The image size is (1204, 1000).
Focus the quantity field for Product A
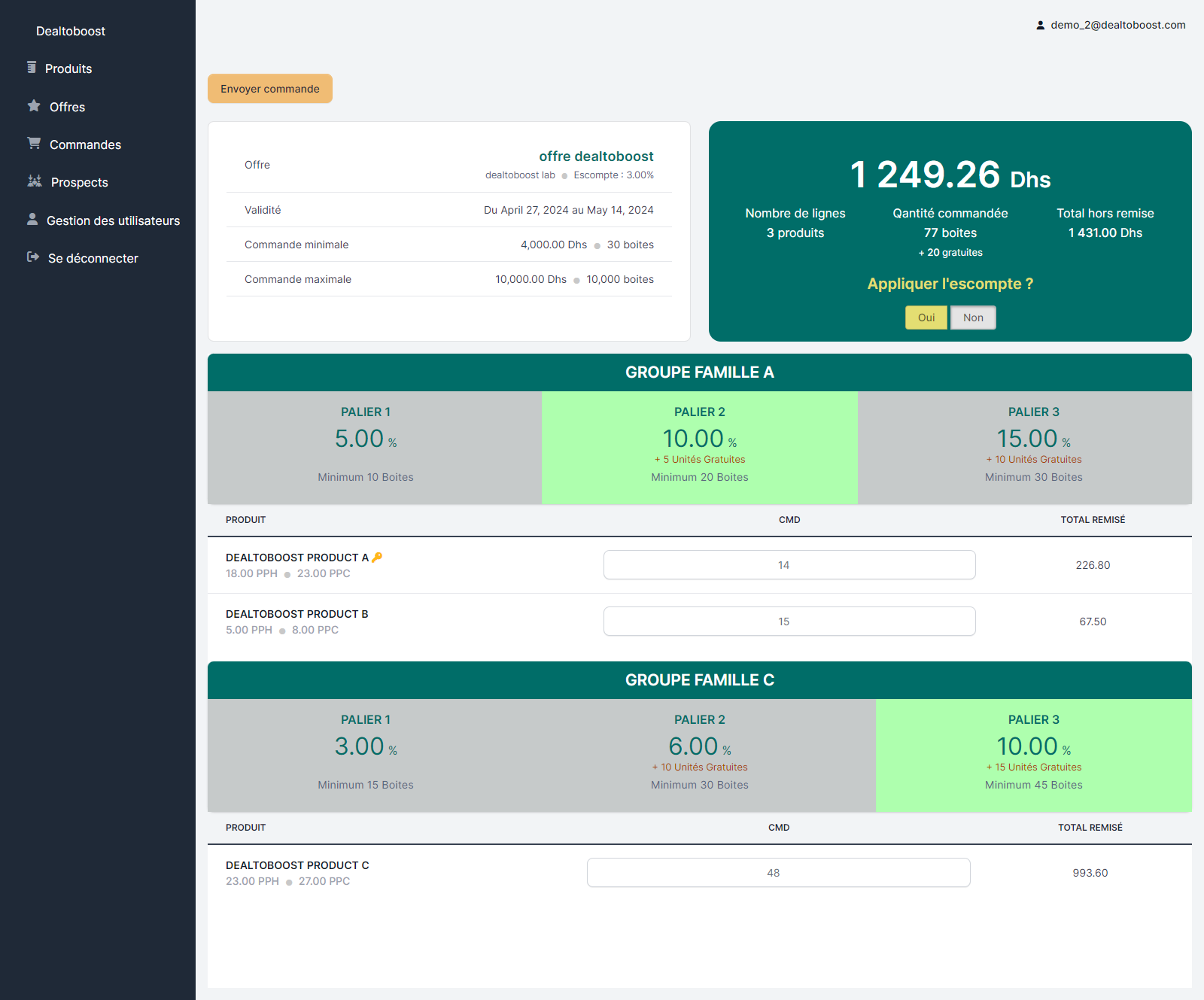pos(789,565)
